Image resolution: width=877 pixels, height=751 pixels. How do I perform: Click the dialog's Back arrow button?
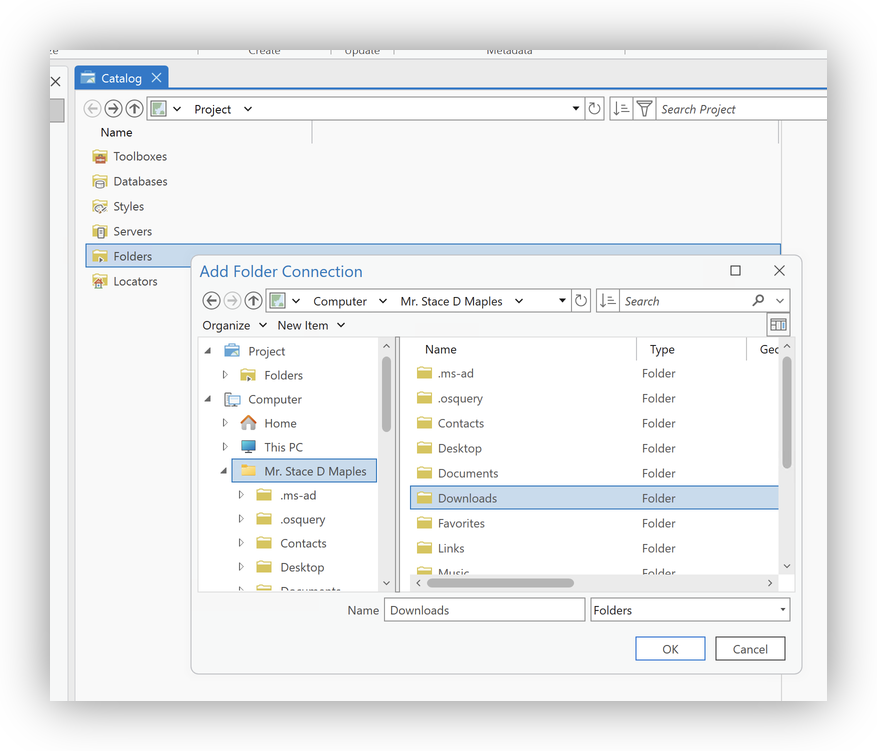tap(211, 301)
